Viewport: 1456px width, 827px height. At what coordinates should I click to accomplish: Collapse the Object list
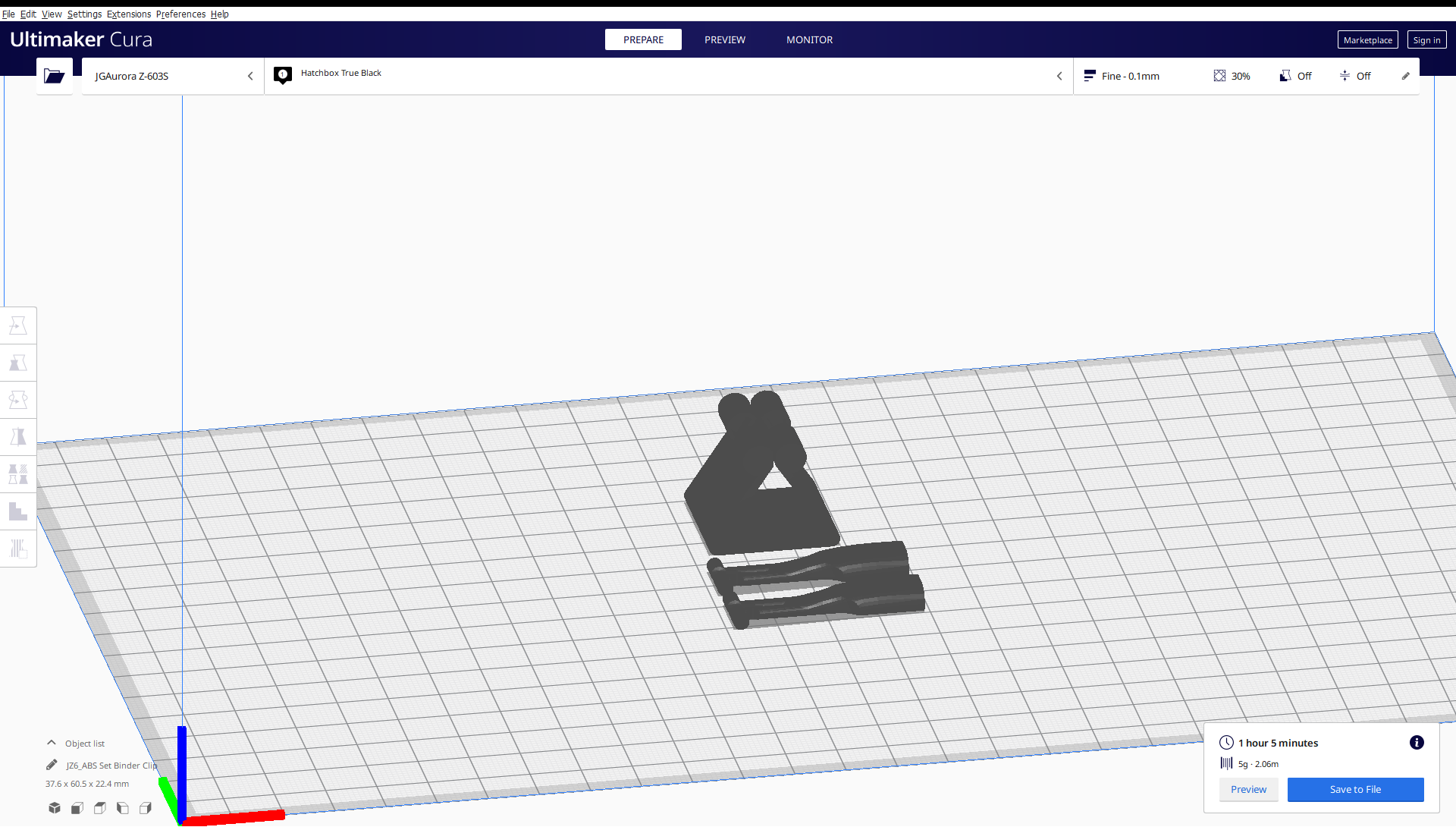51,743
